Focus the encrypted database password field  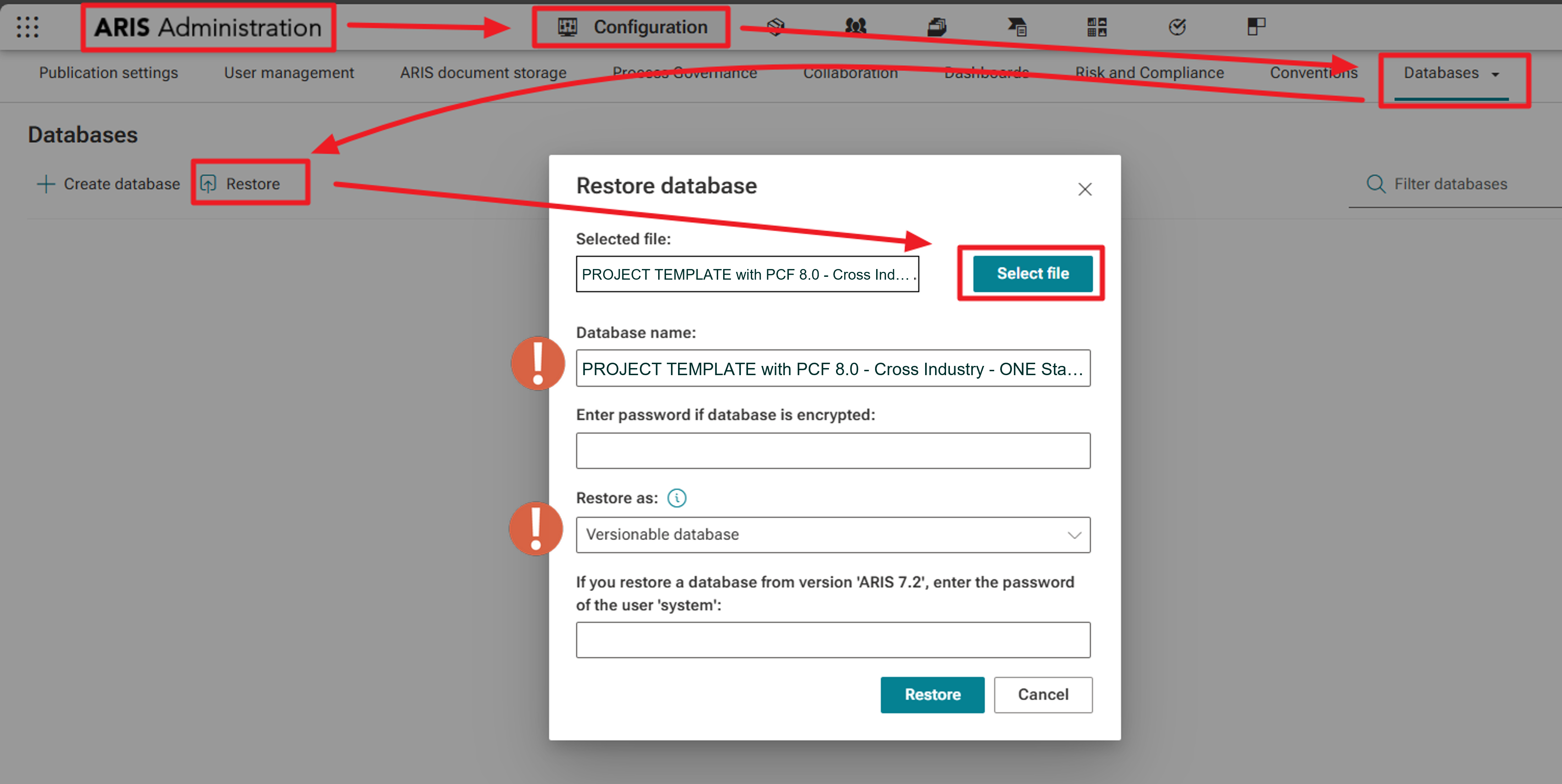tap(832, 450)
